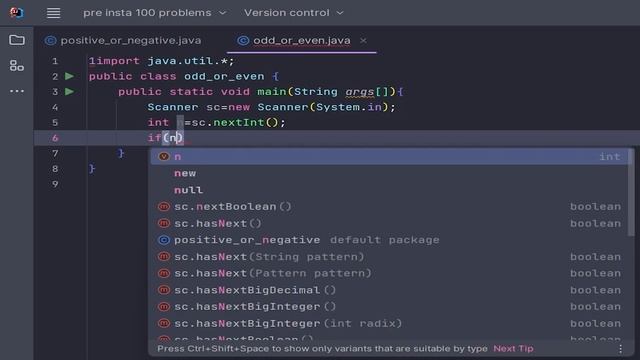Image resolution: width=640 pixels, height=360 pixels.
Task: Select positive_or_negative default package suggestion
Action: [390, 240]
